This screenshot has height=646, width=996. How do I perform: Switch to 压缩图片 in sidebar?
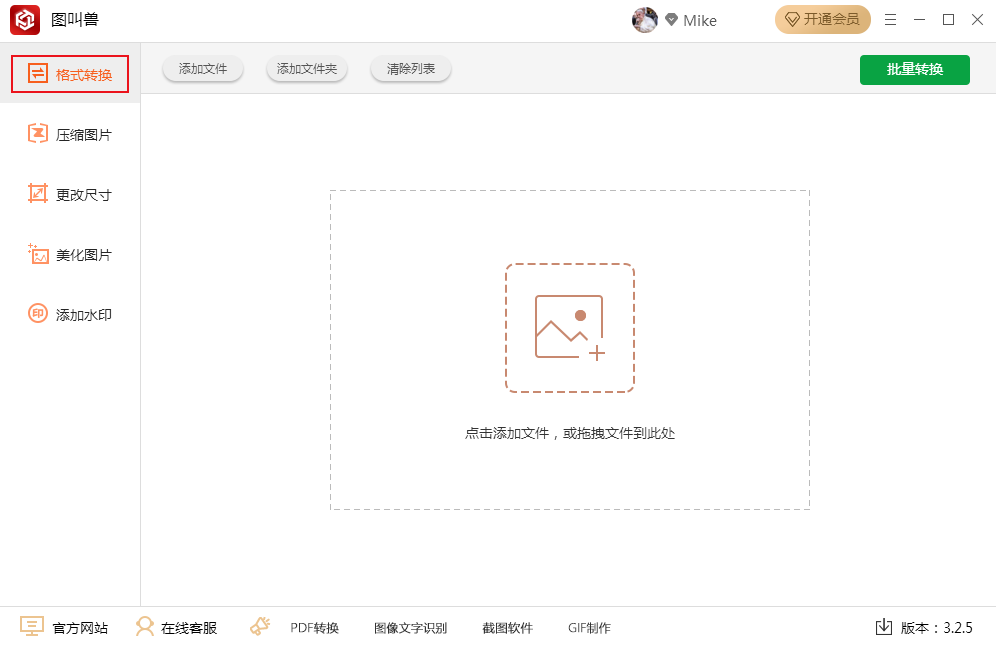70,134
